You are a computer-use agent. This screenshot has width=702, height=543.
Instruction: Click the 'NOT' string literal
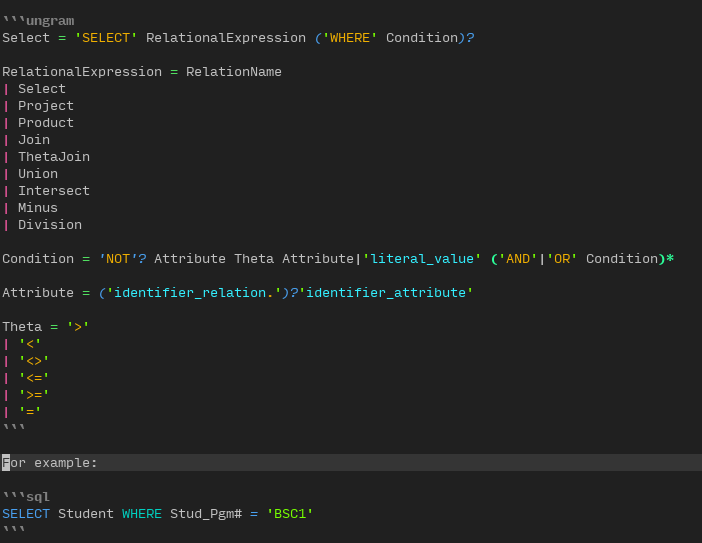[x=118, y=259]
